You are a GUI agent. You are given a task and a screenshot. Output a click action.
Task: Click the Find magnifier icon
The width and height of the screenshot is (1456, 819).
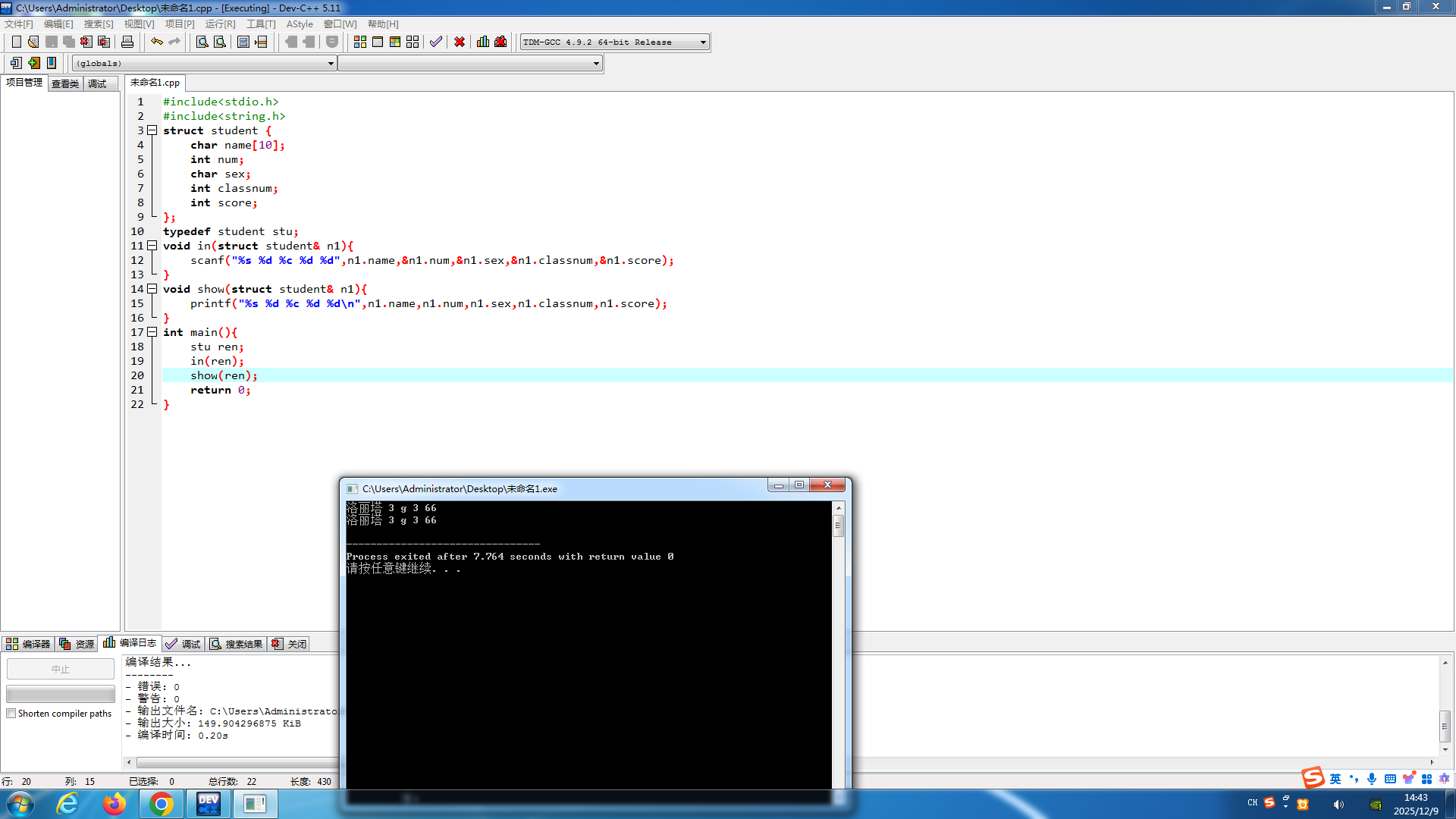(x=202, y=42)
